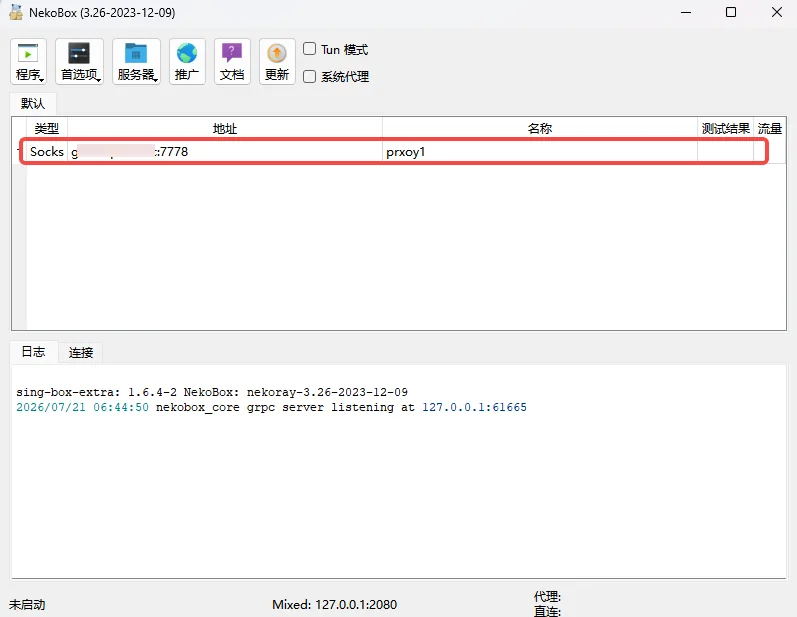Select the 默认 group tab
The height and width of the screenshot is (617, 797).
33,104
